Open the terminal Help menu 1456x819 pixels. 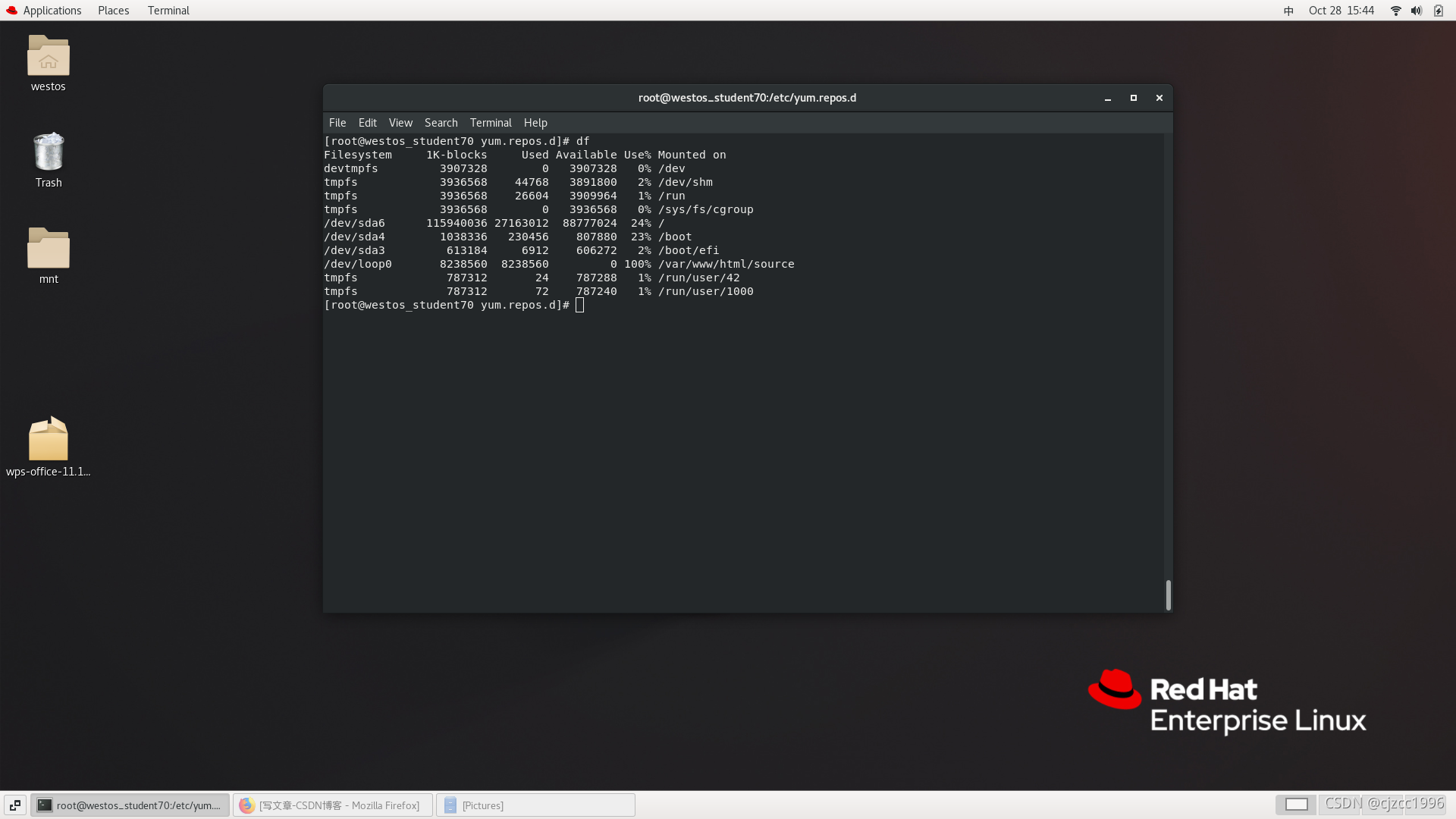[535, 123]
